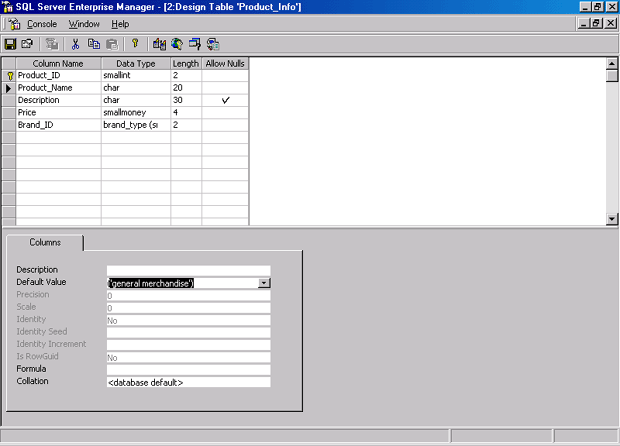Click the Collation field database default
The image size is (620, 446).
coord(189,382)
